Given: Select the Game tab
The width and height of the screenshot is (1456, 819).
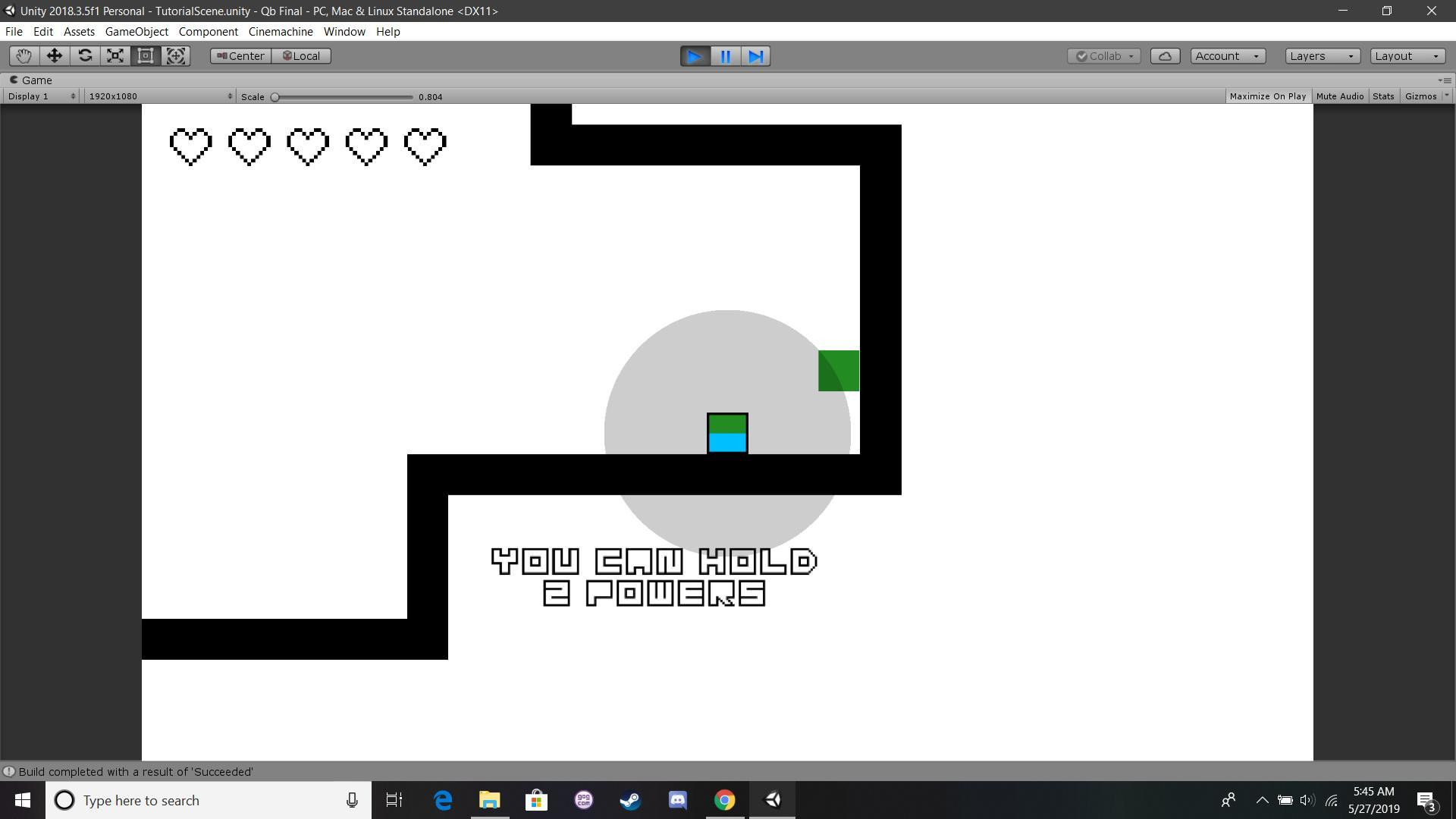Looking at the screenshot, I should pos(30,80).
